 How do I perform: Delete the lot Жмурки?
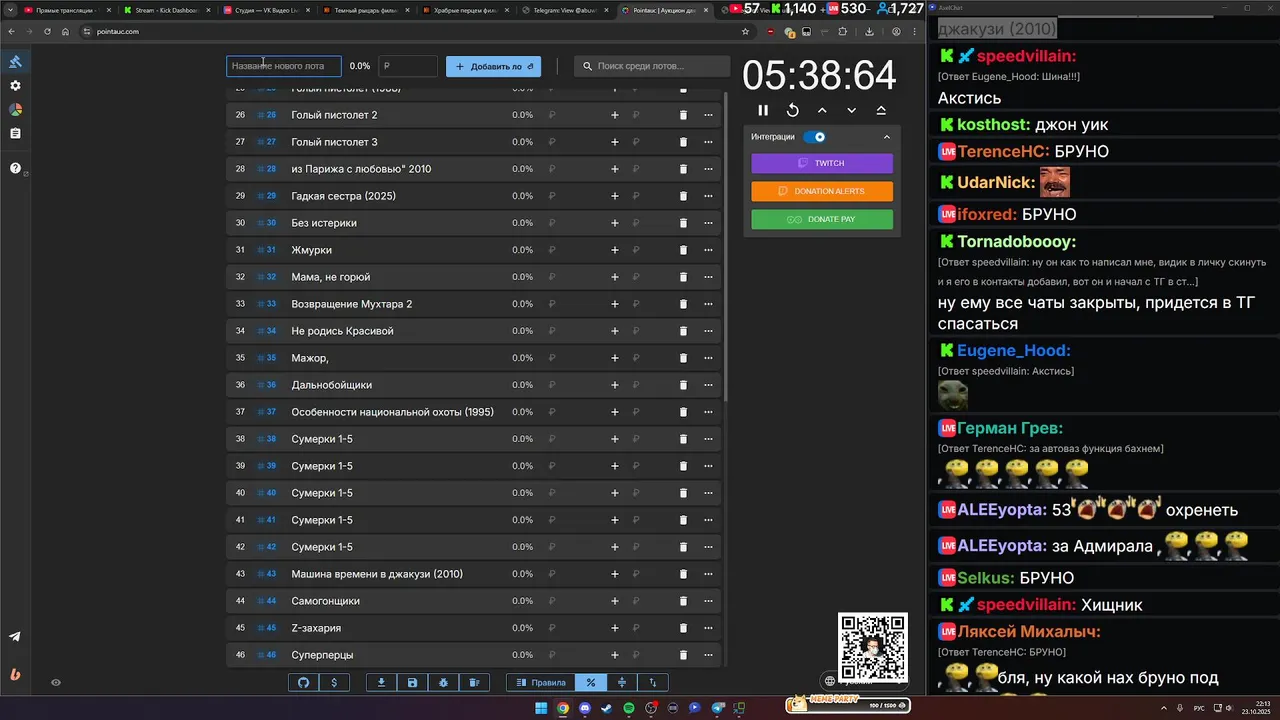683,250
